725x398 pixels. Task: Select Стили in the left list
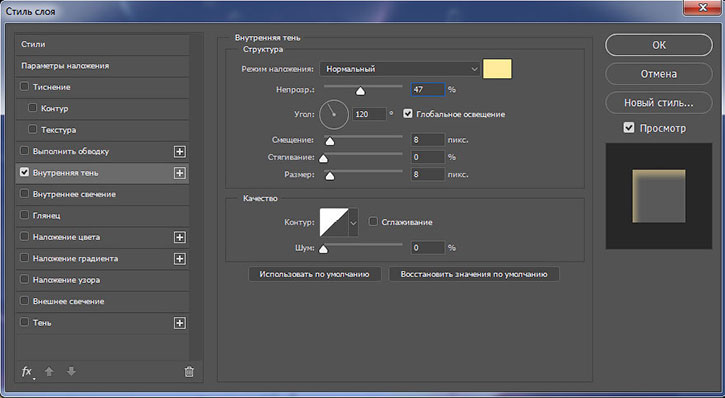pos(103,44)
